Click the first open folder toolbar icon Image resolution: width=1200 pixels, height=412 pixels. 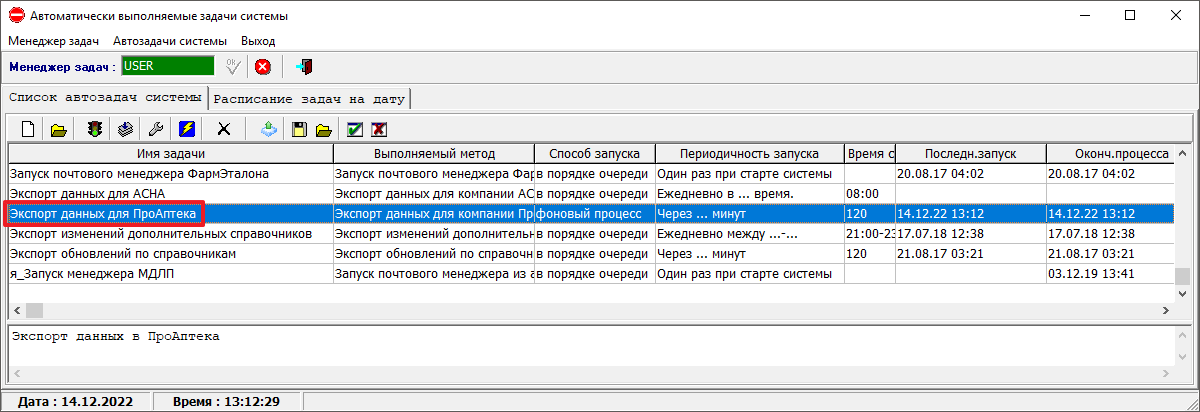pyautogui.click(x=59, y=129)
